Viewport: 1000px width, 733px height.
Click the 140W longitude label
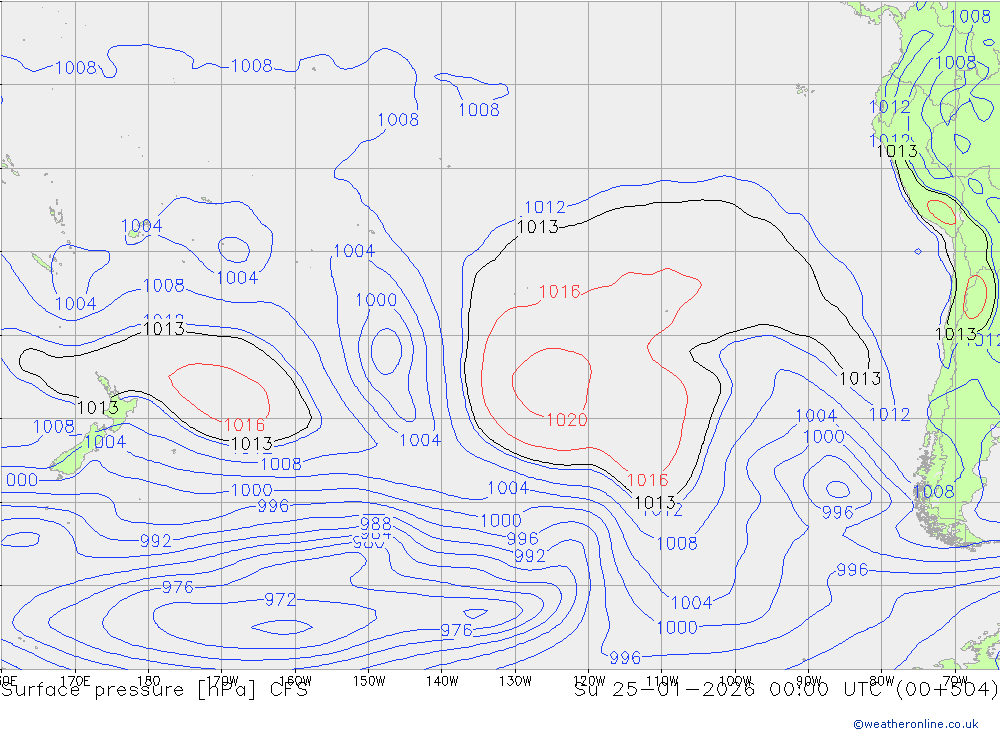[x=442, y=681]
